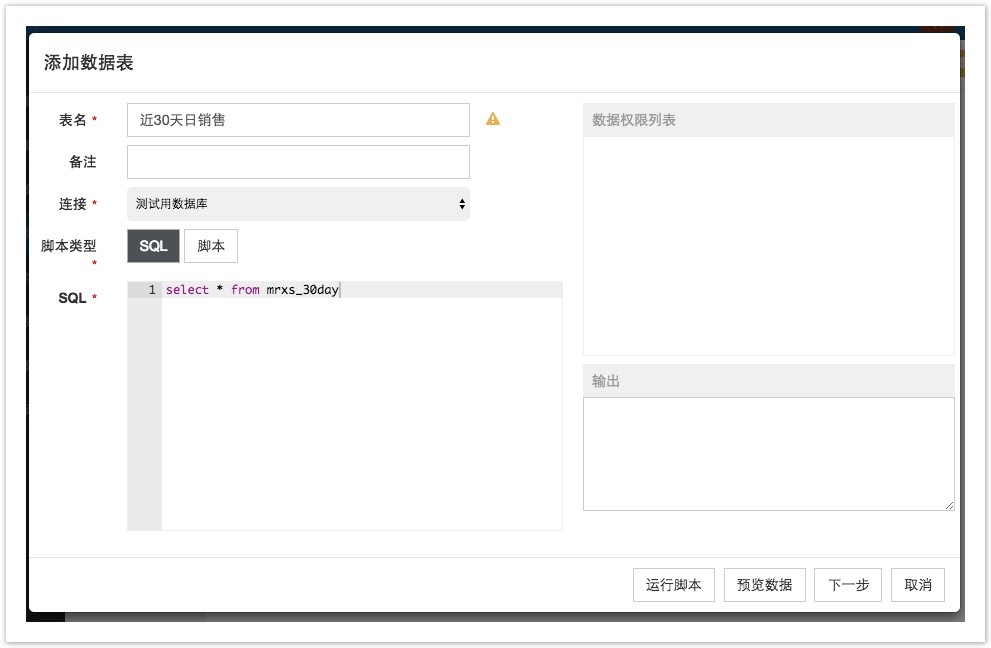Click line number 1 in editor gutter
The width and height of the screenshot is (991, 648).
pos(152,290)
